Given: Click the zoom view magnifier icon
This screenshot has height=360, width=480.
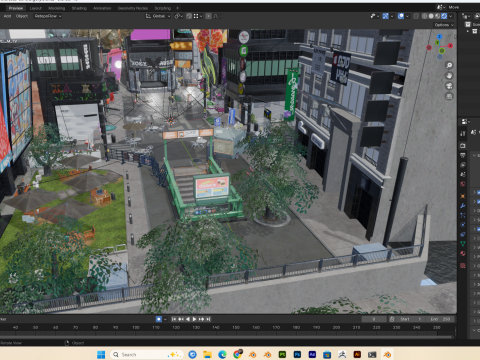Looking at the screenshot, I should pyautogui.click(x=449, y=65).
